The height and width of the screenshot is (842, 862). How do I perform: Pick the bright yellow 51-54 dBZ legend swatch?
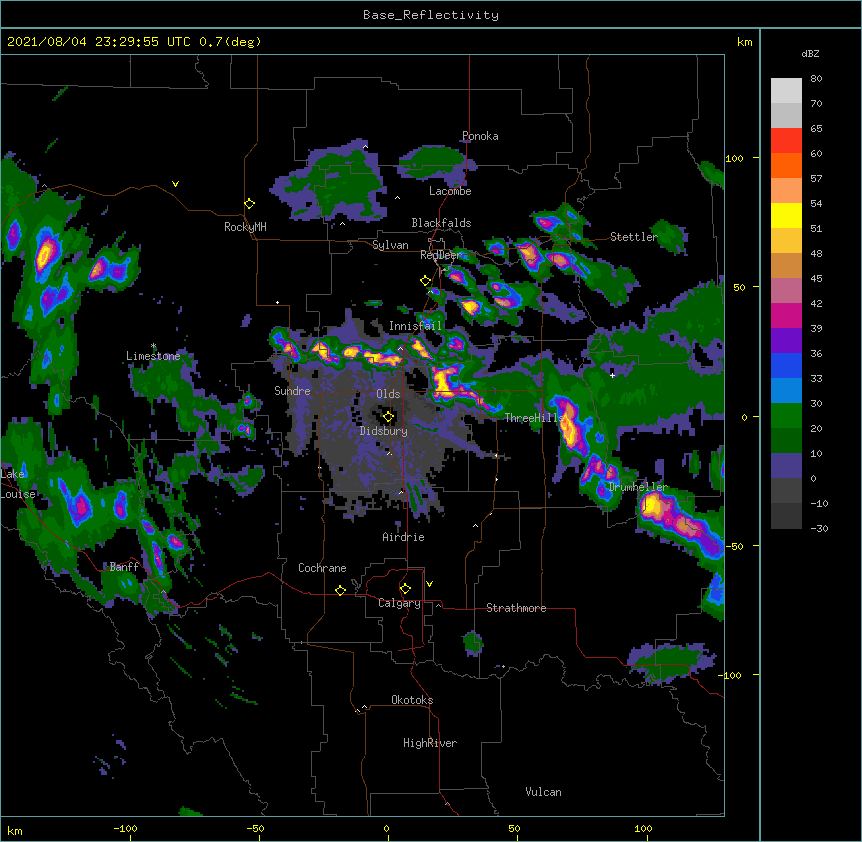(786, 215)
